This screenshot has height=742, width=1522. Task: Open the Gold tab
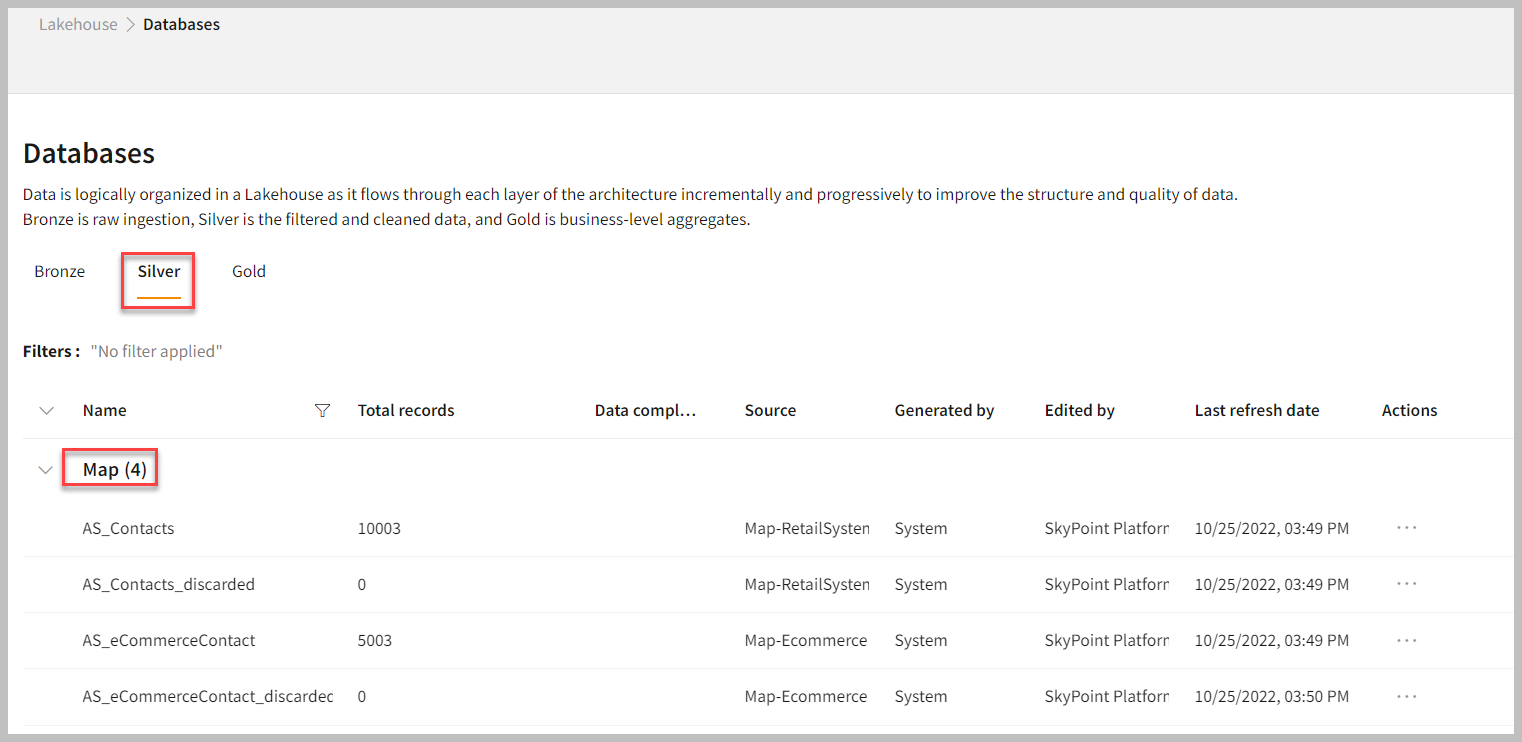pyautogui.click(x=249, y=271)
